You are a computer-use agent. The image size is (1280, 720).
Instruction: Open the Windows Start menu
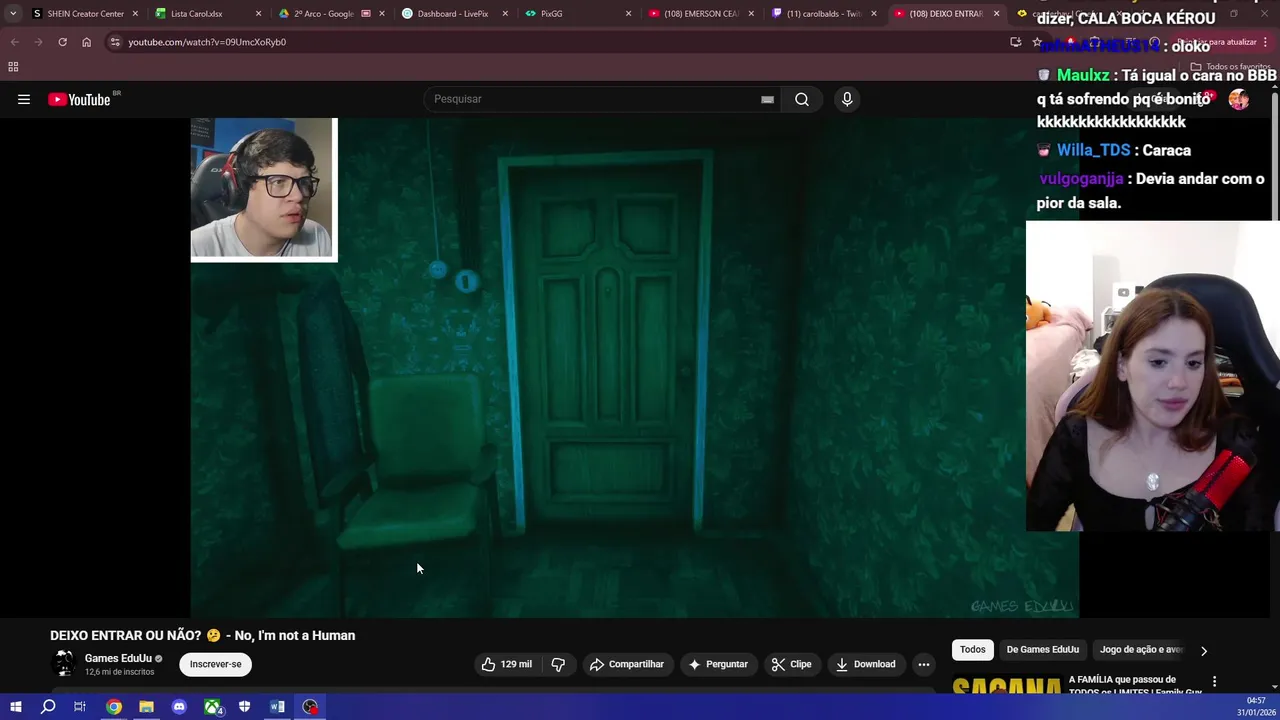coord(15,707)
